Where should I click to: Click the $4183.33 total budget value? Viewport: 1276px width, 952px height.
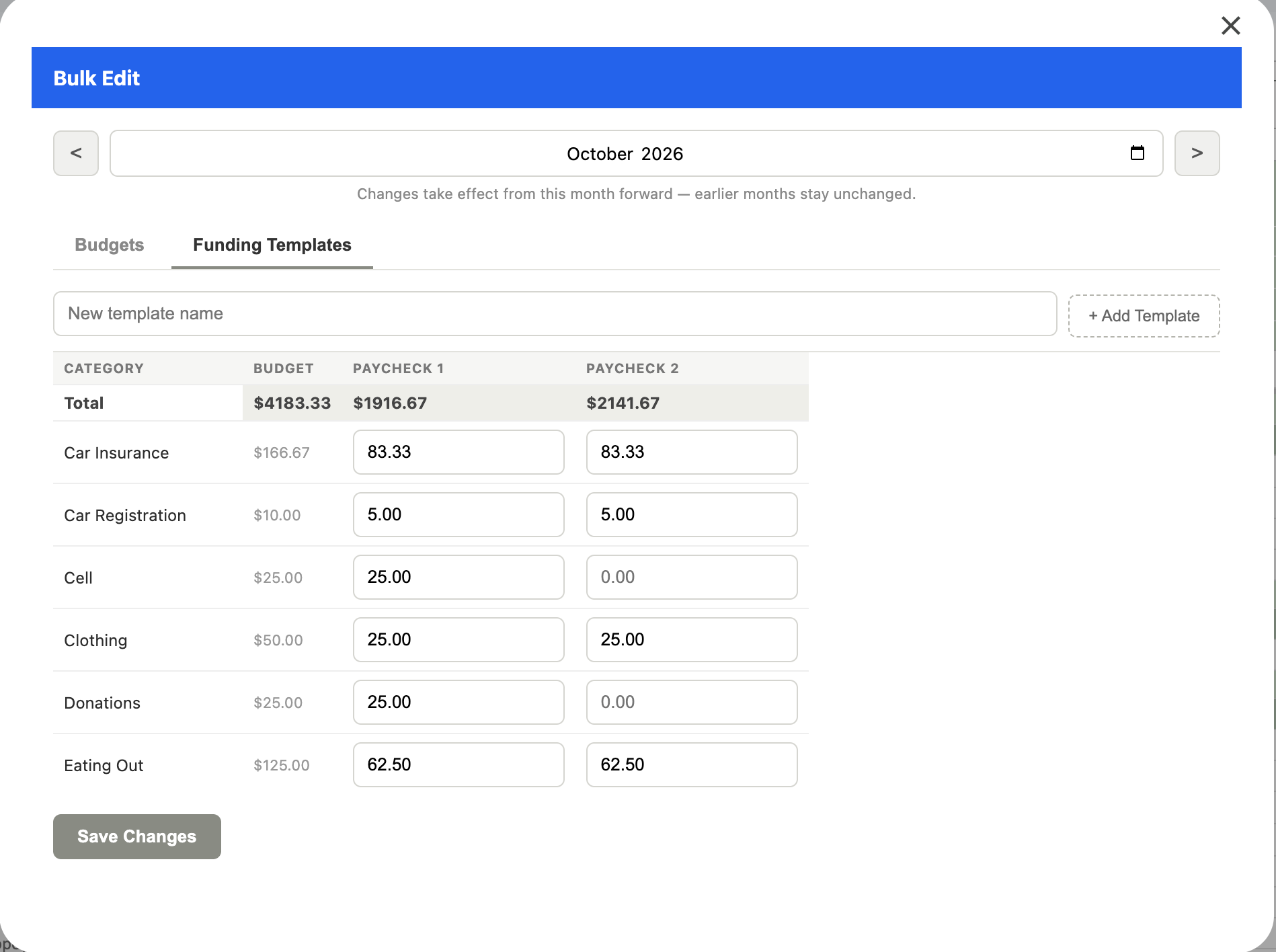292,403
